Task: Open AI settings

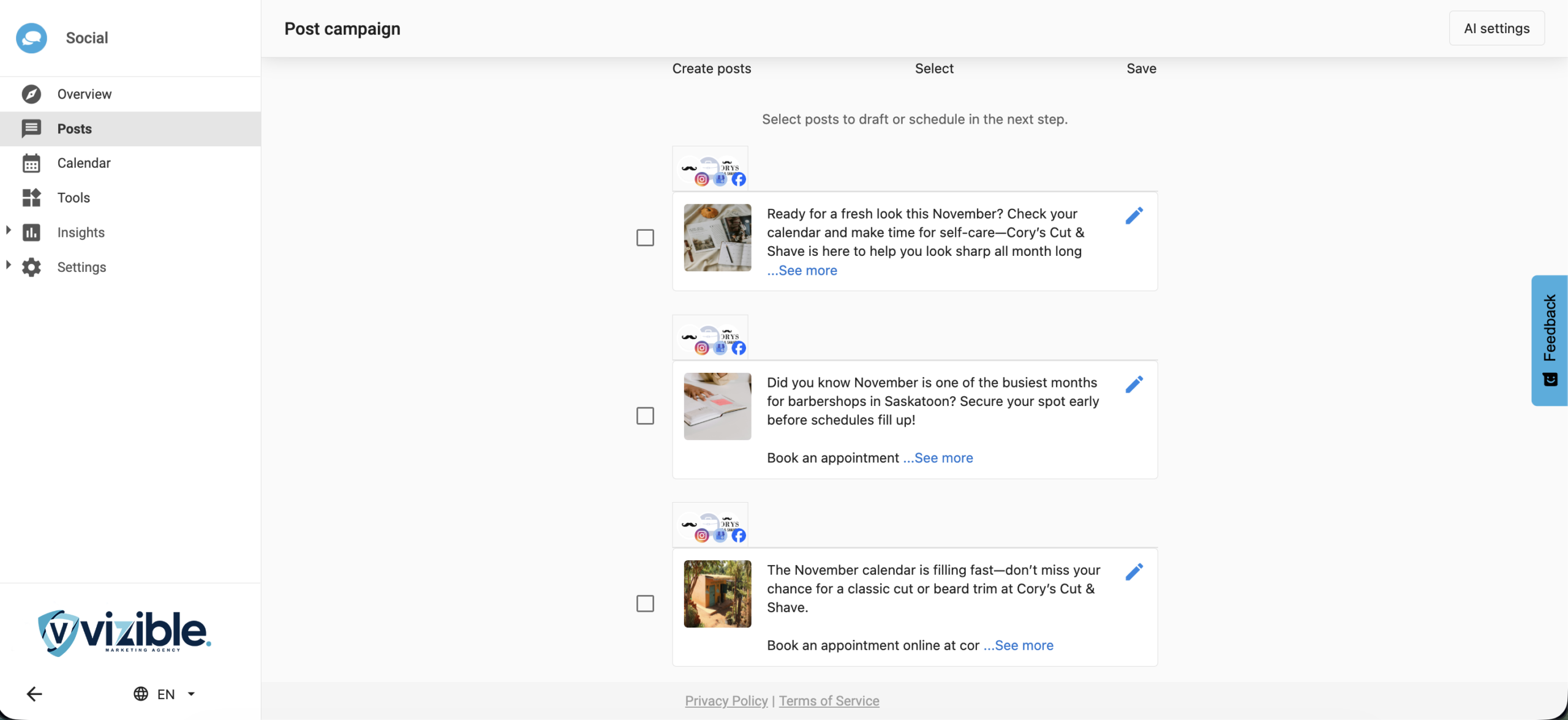Action: click(1496, 28)
